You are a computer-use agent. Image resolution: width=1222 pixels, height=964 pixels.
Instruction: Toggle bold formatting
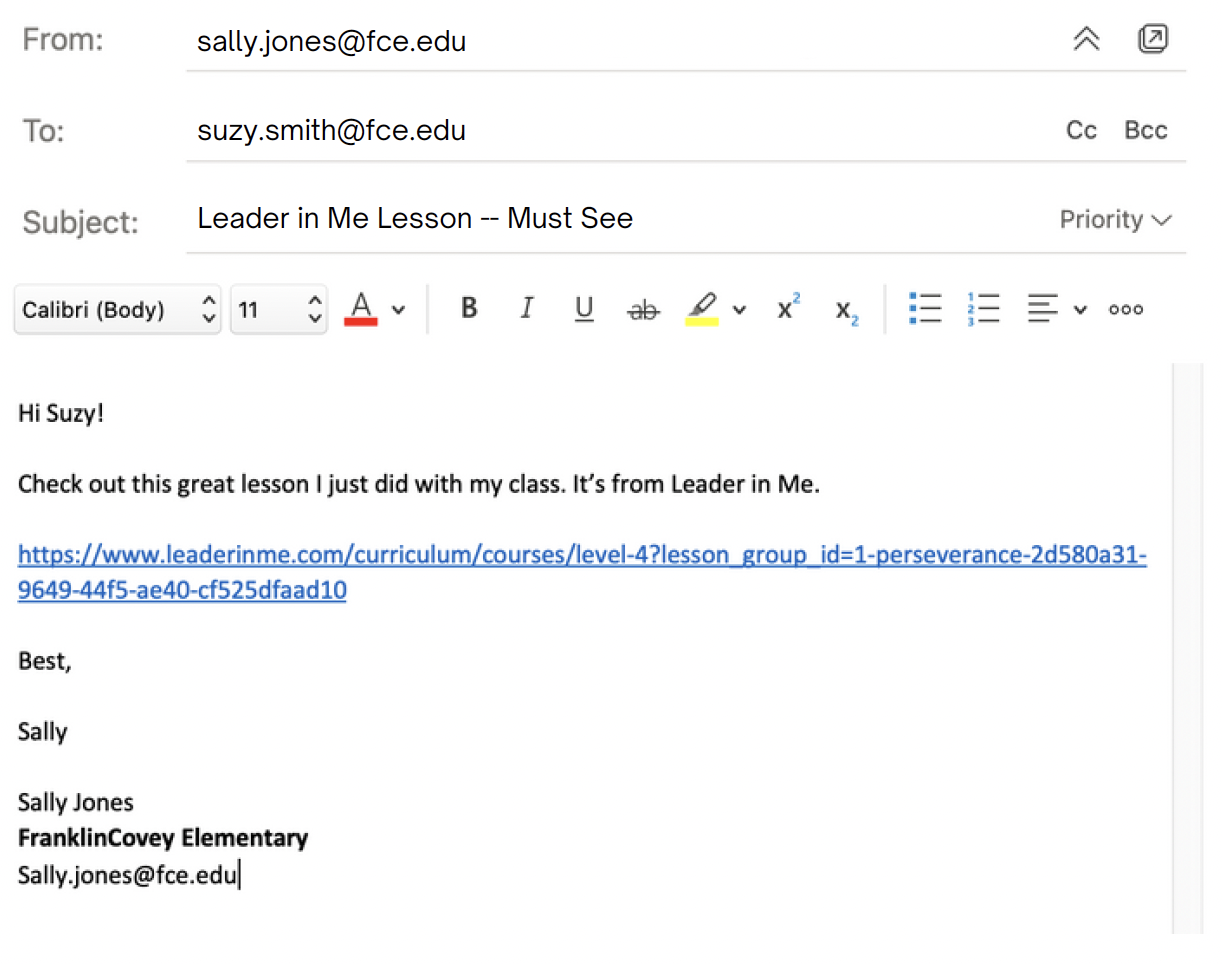pyautogui.click(x=468, y=309)
